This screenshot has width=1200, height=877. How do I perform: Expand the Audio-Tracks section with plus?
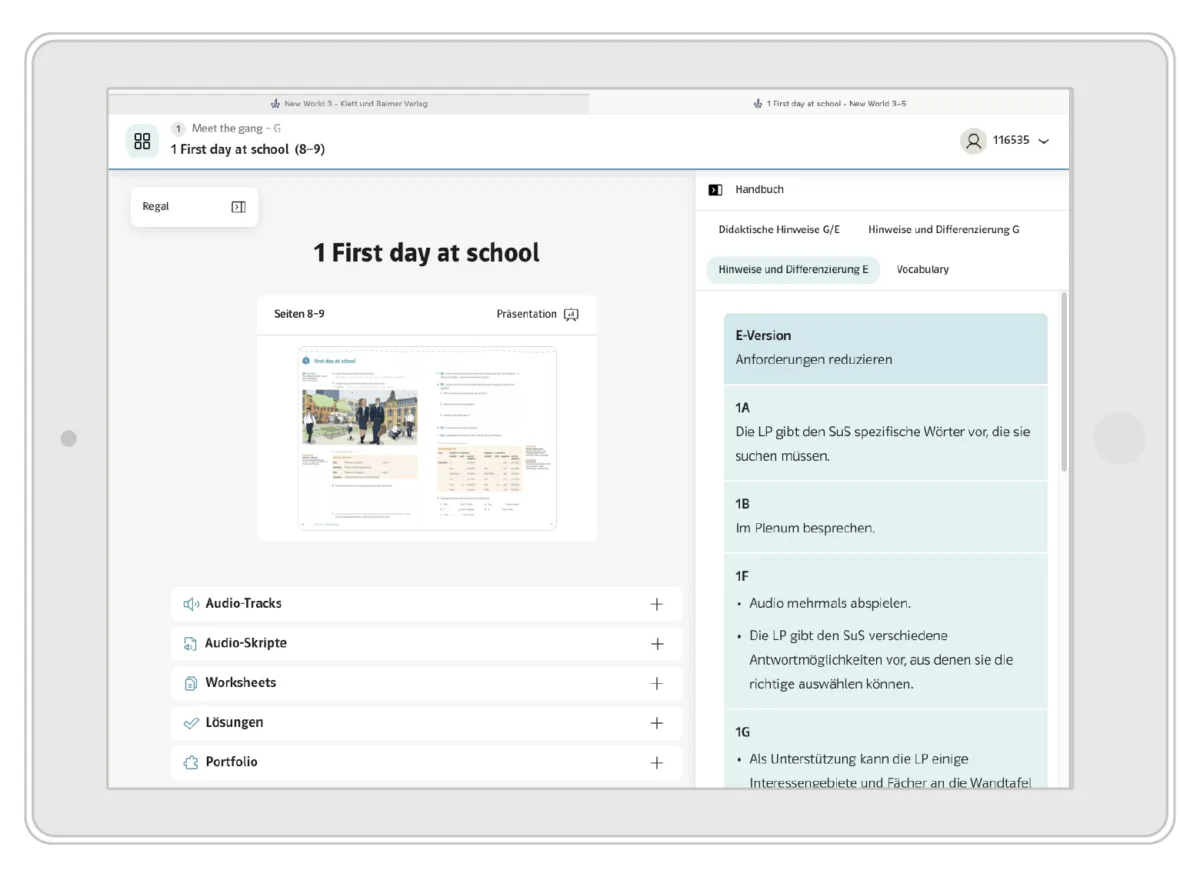[656, 604]
